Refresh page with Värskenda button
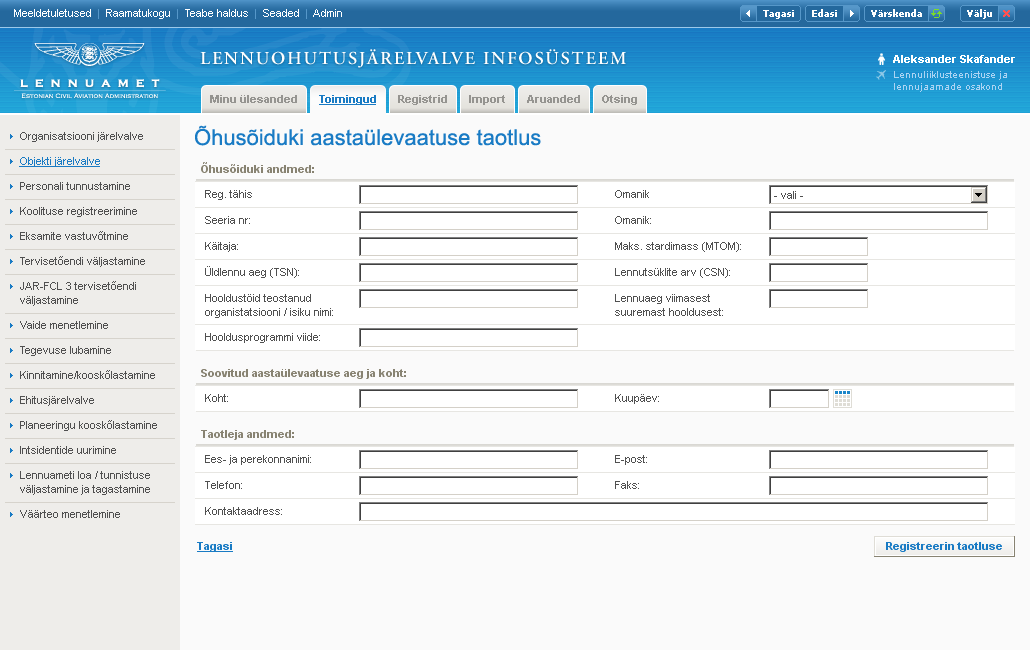Screen dimensions: 1030x650 905,13
